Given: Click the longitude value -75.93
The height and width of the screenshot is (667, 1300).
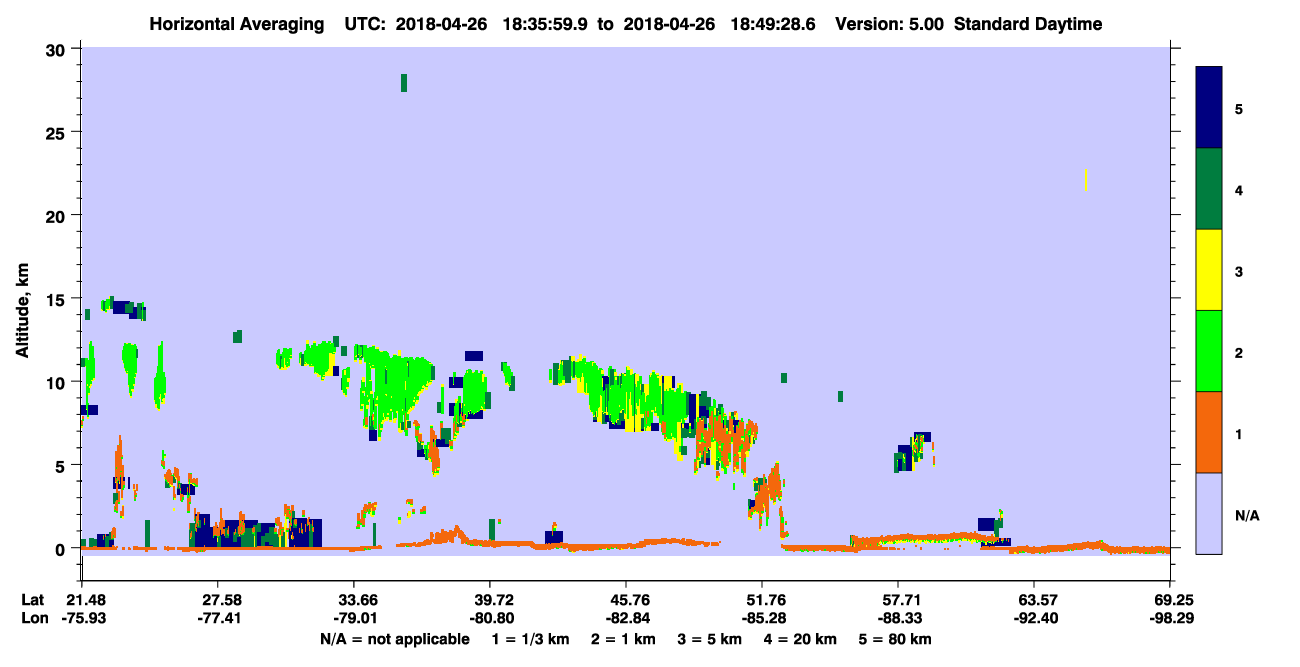Looking at the screenshot, I should [x=82, y=619].
